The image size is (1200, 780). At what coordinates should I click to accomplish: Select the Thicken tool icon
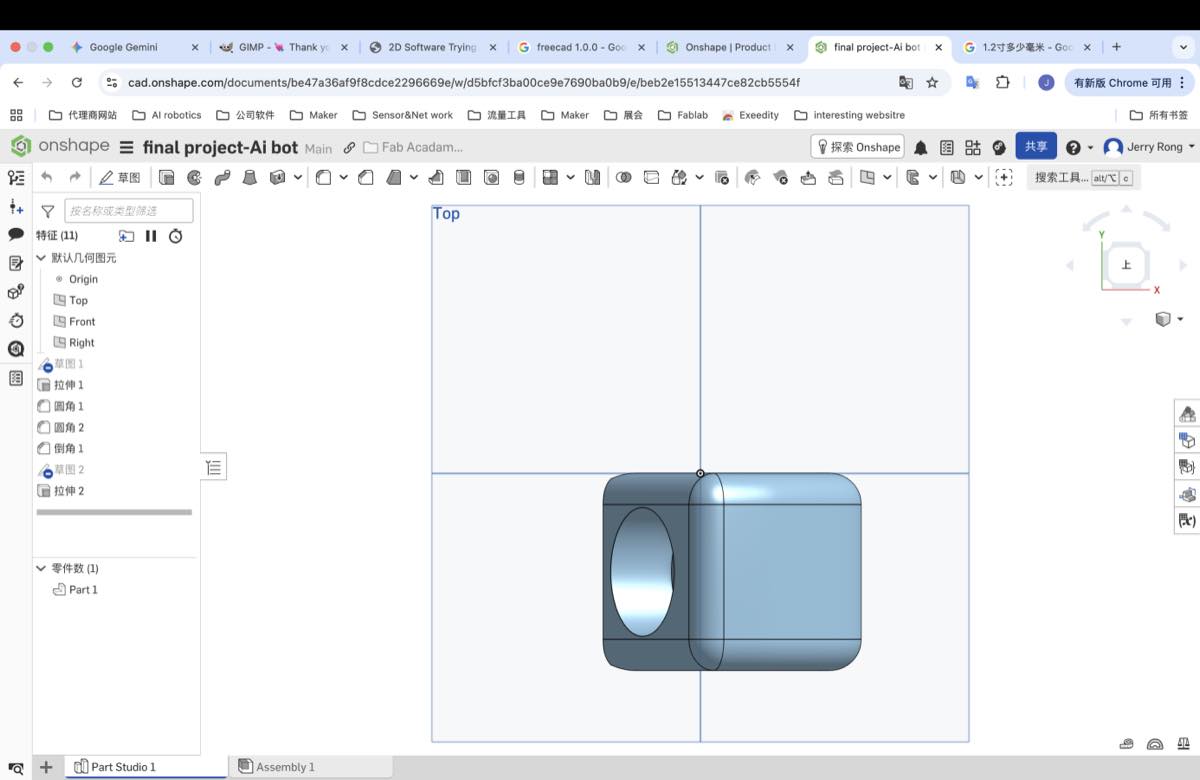(x=277, y=178)
